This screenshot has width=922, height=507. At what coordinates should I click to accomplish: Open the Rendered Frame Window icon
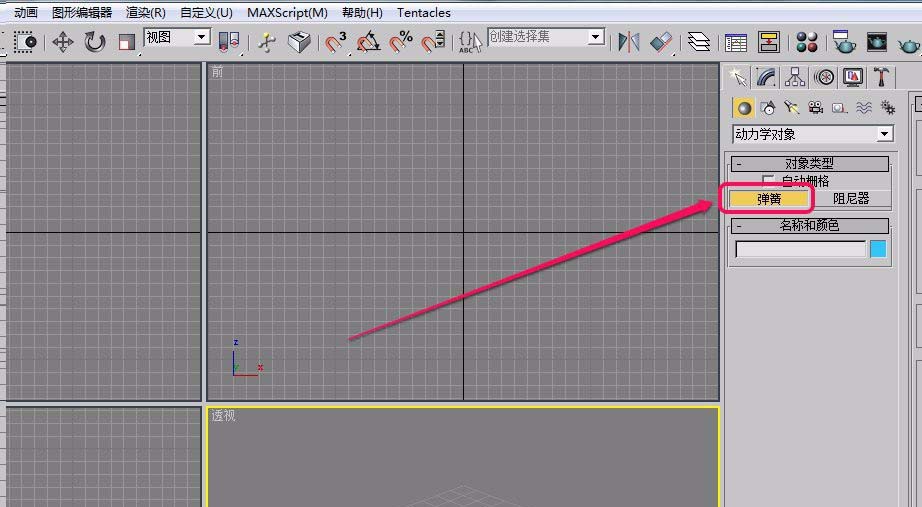click(877, 42)
